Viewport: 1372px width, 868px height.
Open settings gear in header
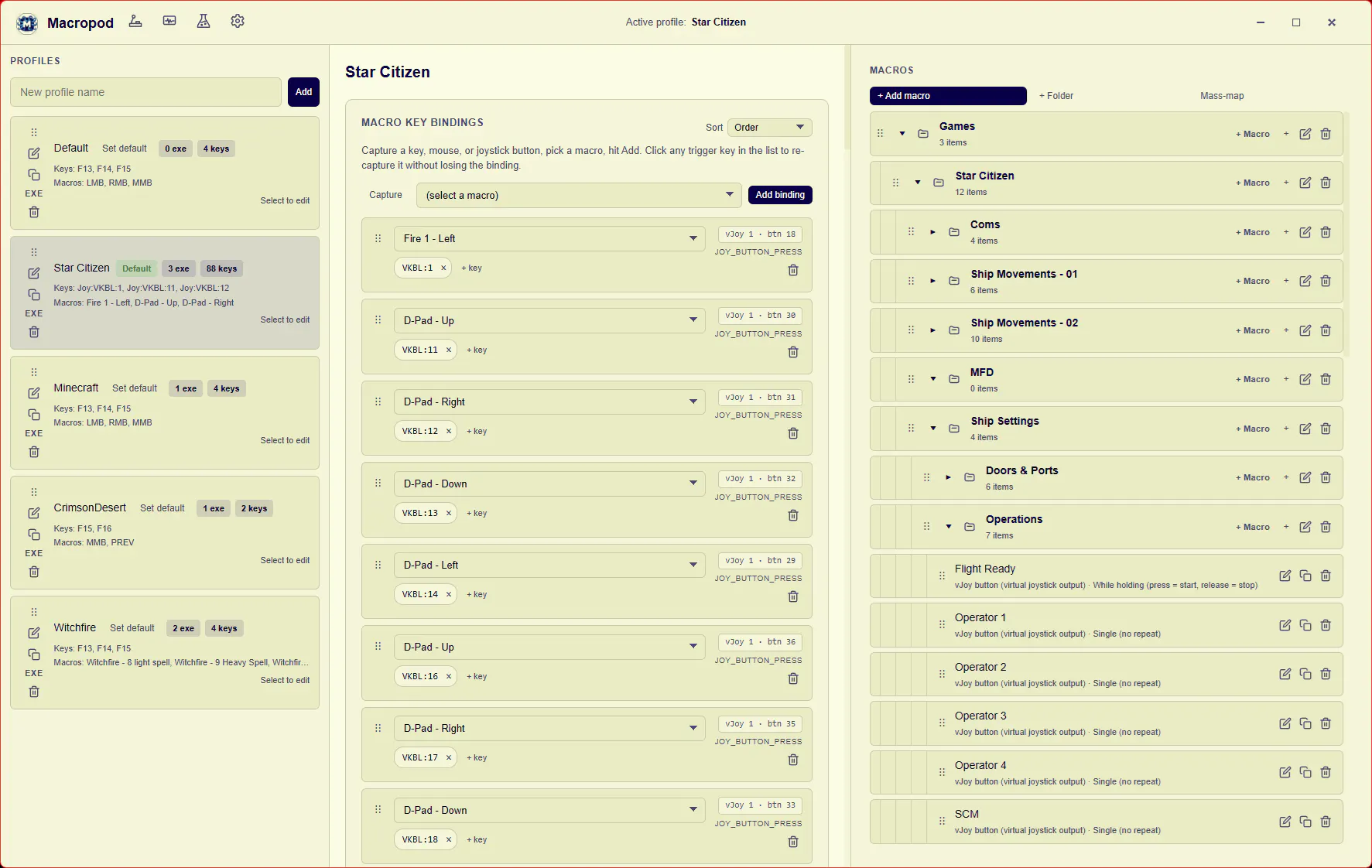(x=238, y=22)
